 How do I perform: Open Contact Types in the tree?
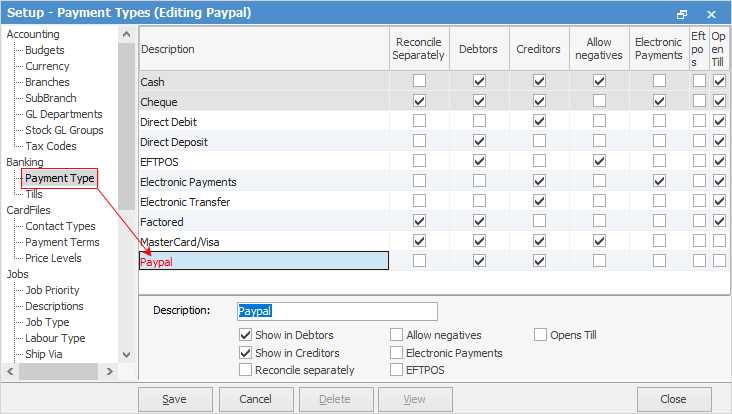(x=60, y=226)
